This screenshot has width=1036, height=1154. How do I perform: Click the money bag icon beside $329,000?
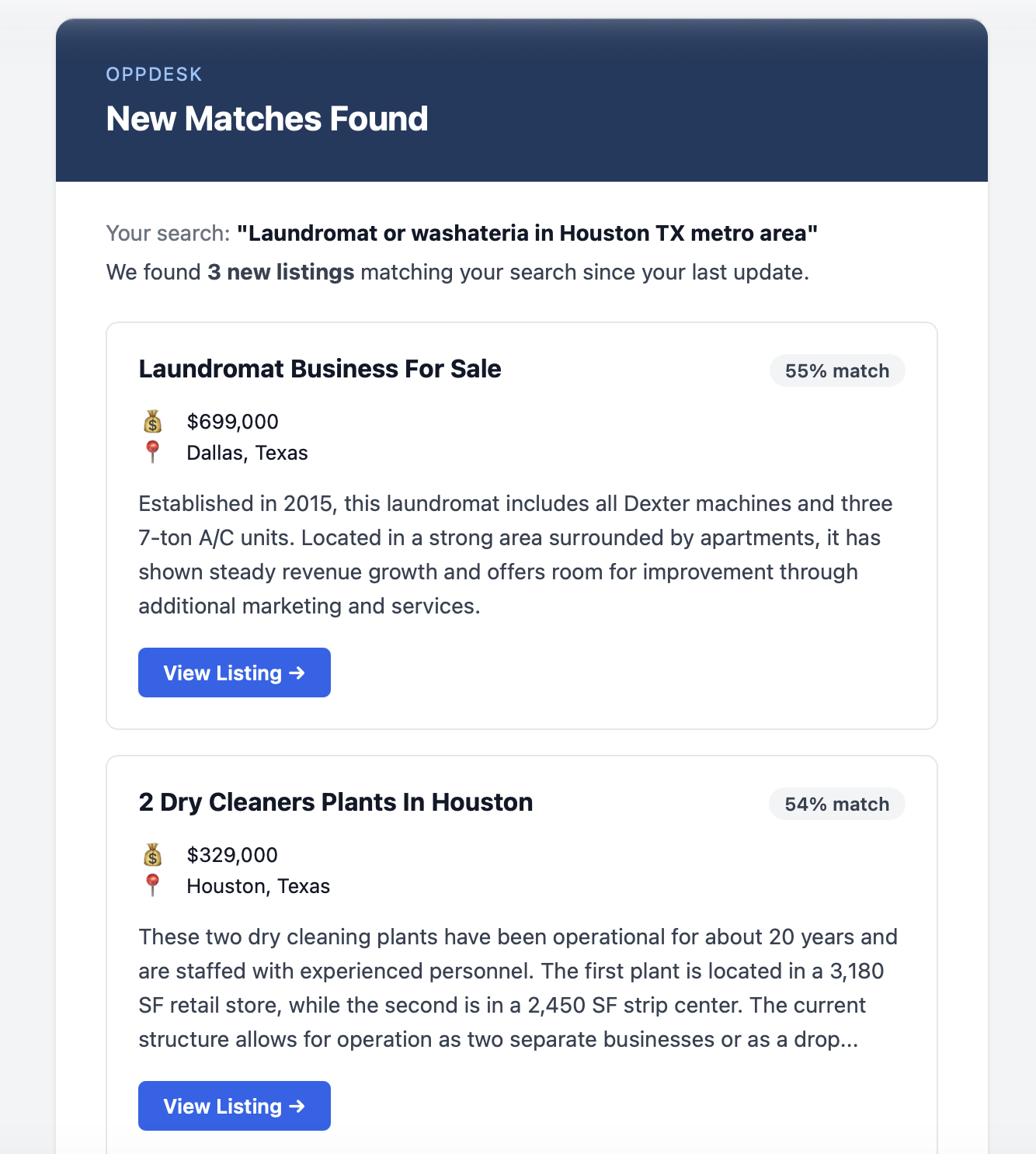click(153, 855)
